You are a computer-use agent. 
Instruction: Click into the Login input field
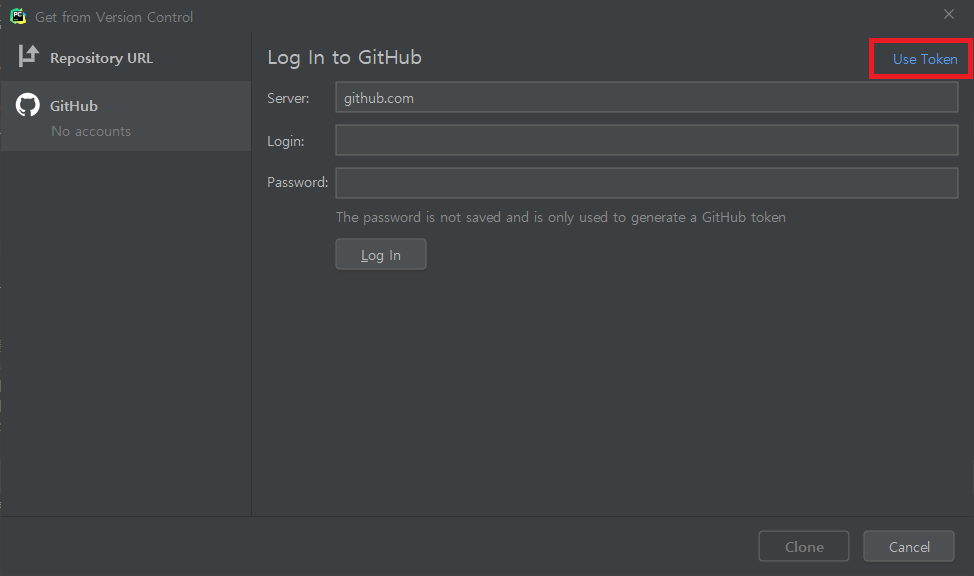[x=647, y=140]
